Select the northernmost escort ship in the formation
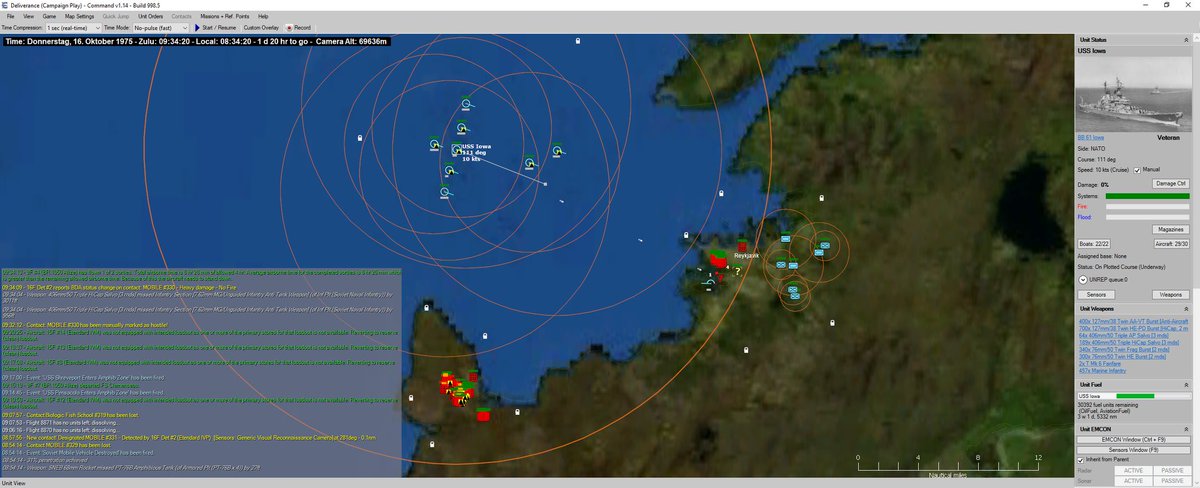 coord(468,103)
